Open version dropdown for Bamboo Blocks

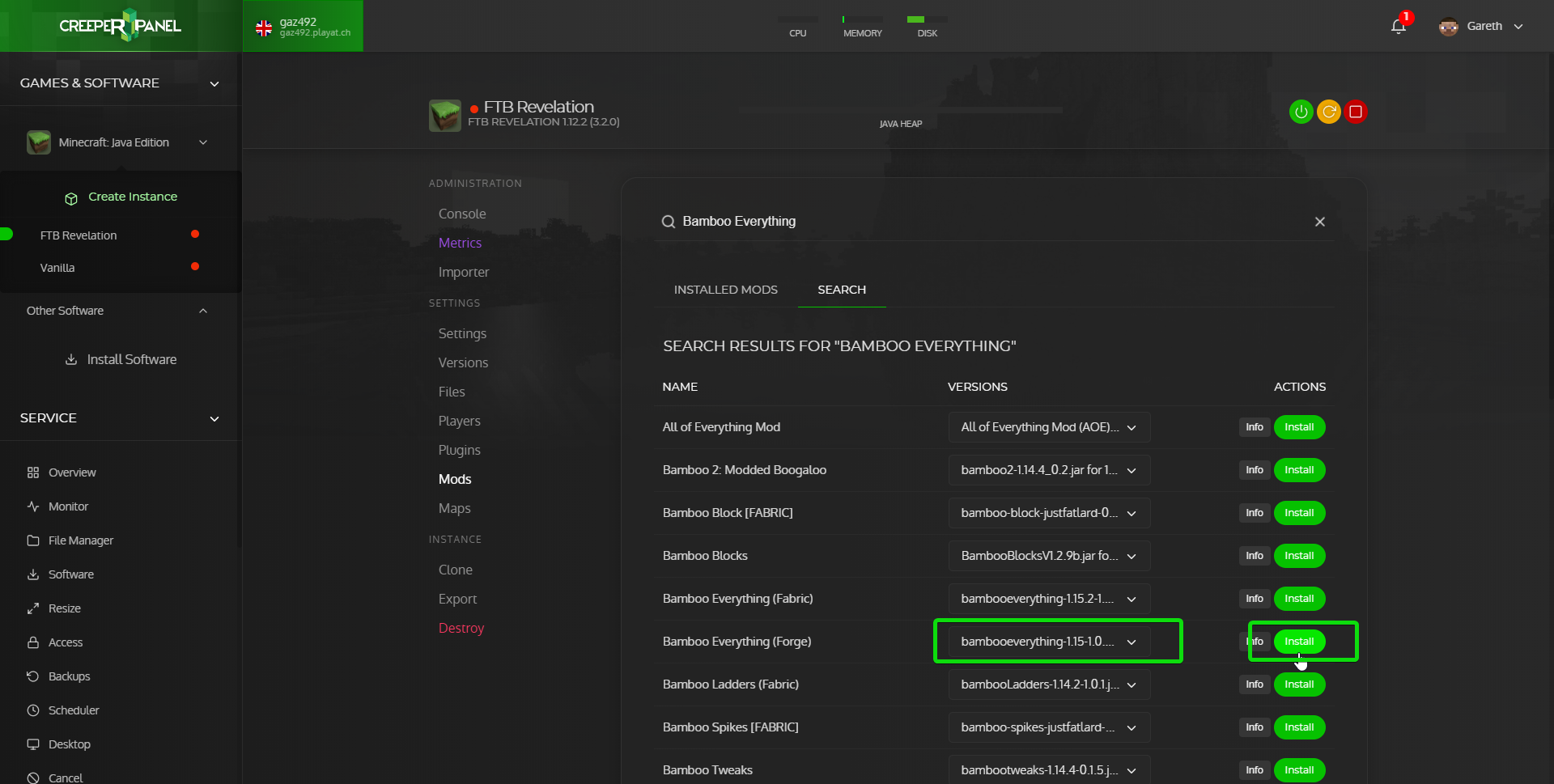[1049, 556]
